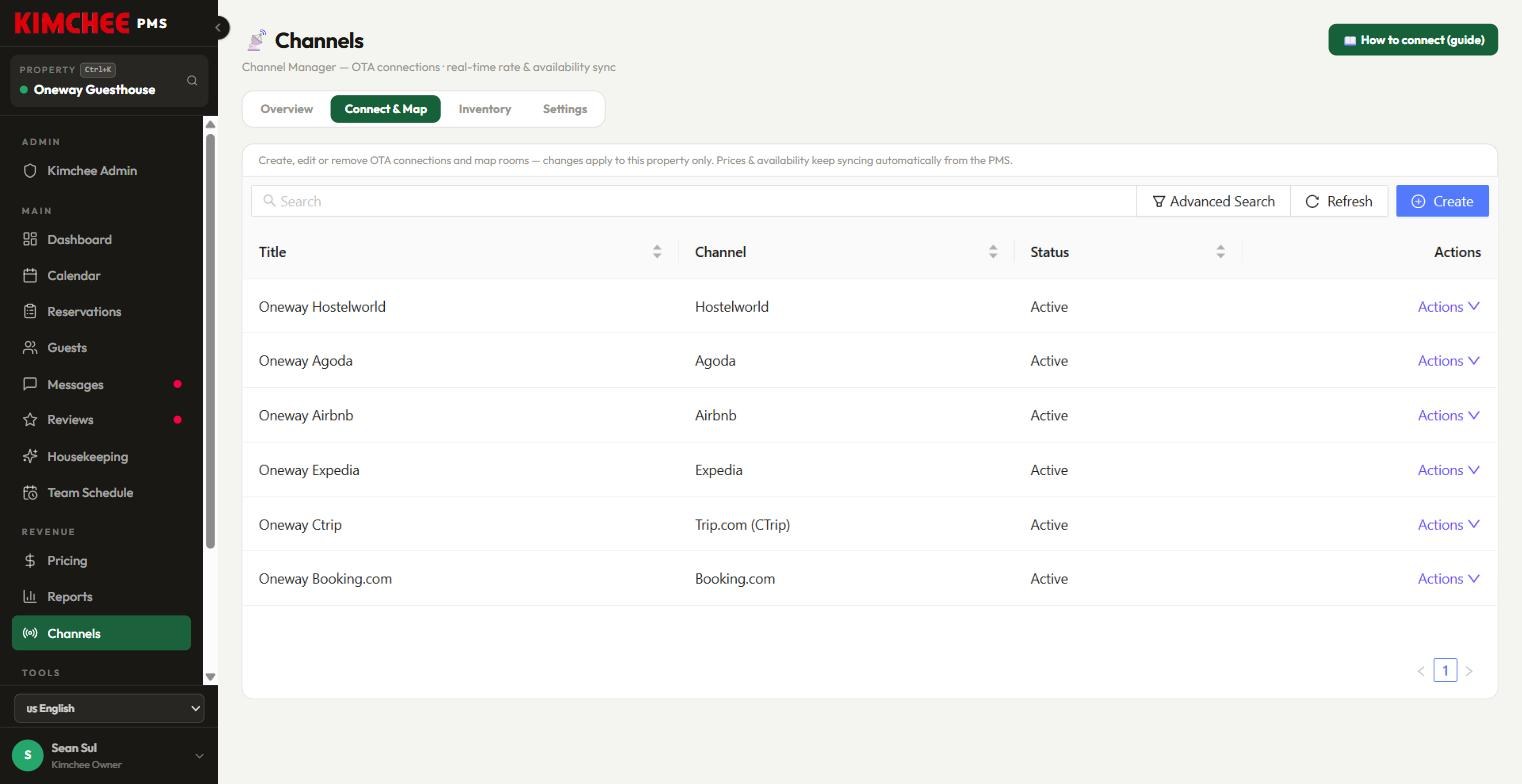This screenshot has width=1522, height=784.
Task: Open Actions menu for Oneway Expedia
Action: 1448,470
